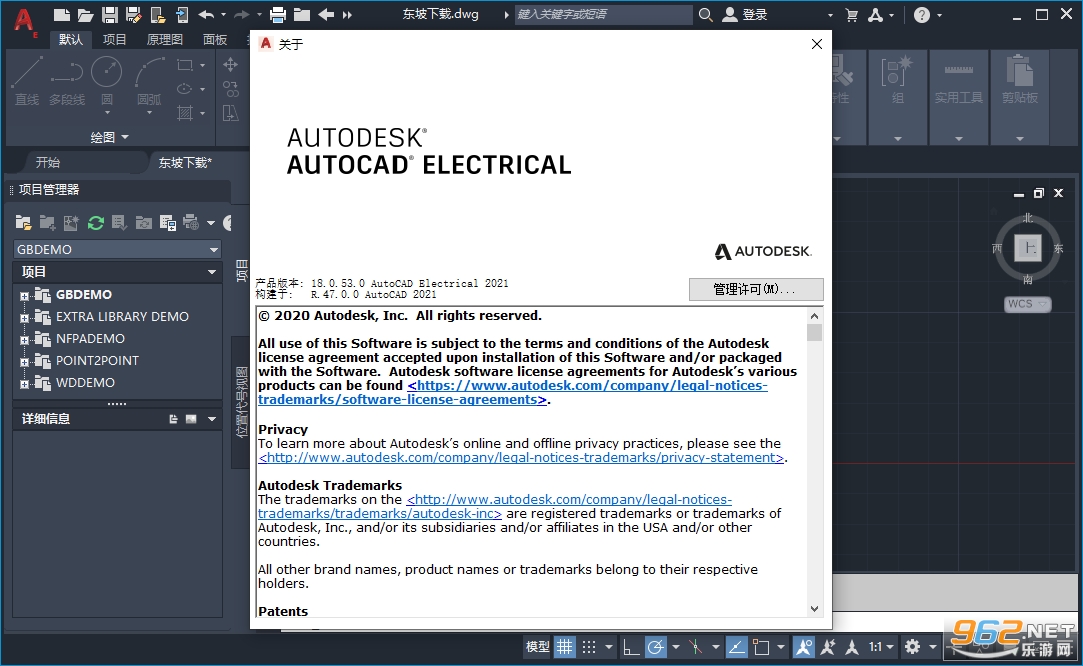Toggle snap mode dots in status bar
This screenshot has height=666, width=1083.
point(588,647)
